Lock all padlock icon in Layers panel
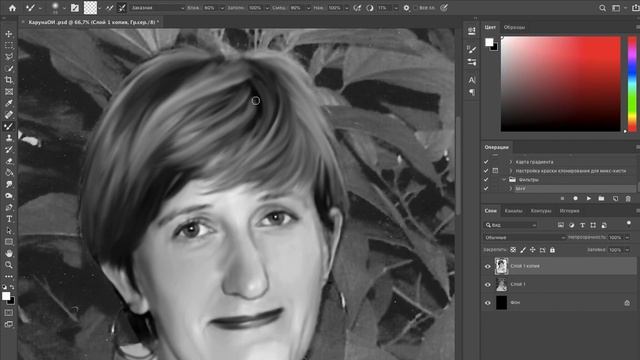This screenshot has height=360, width=640. tap(552, 250)
